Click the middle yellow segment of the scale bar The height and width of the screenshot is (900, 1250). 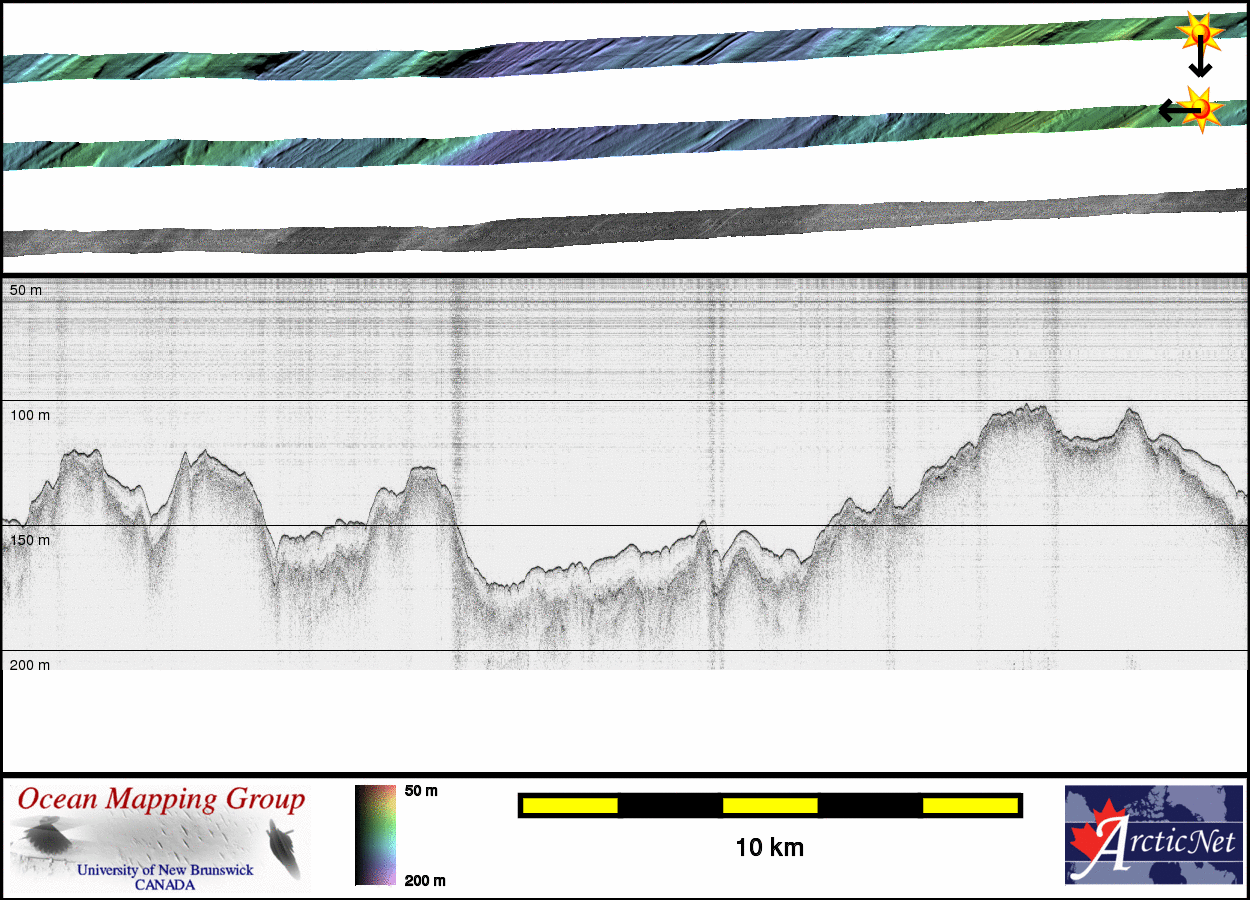click(770, 805)
